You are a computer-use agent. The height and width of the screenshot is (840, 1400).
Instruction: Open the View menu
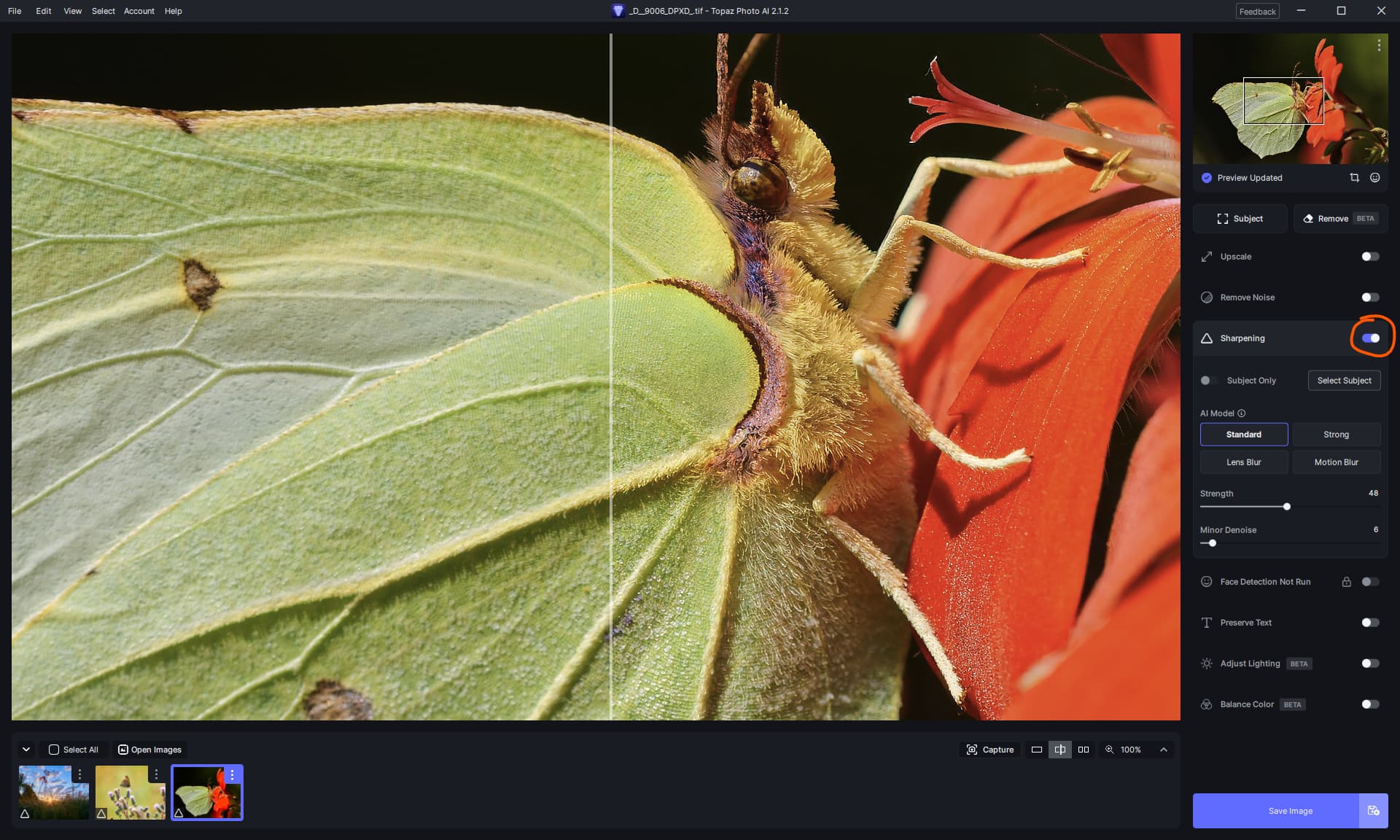[72, 11]
